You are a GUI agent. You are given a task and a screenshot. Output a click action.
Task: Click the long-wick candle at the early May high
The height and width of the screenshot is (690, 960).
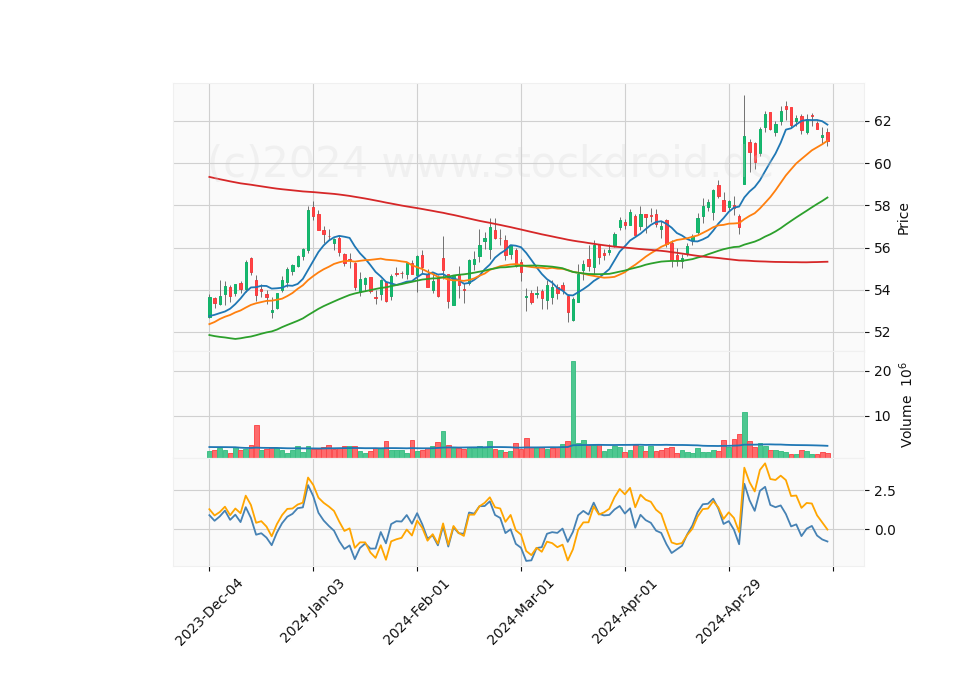[x=744, y=141]
